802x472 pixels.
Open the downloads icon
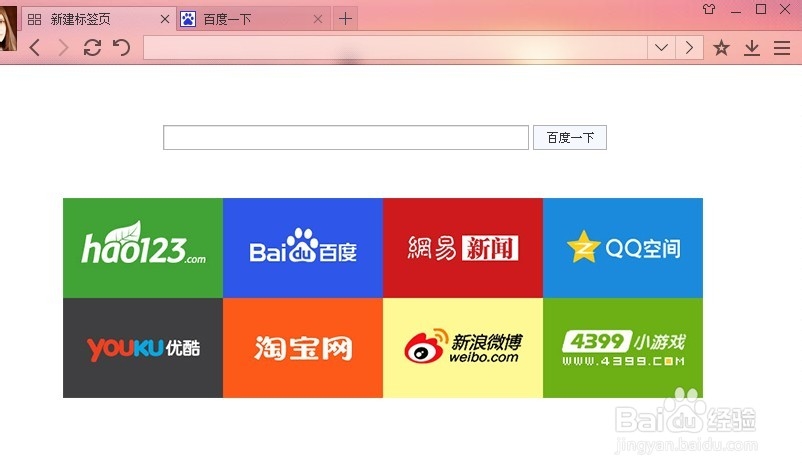pyautogui.click(x=752, y=48)
